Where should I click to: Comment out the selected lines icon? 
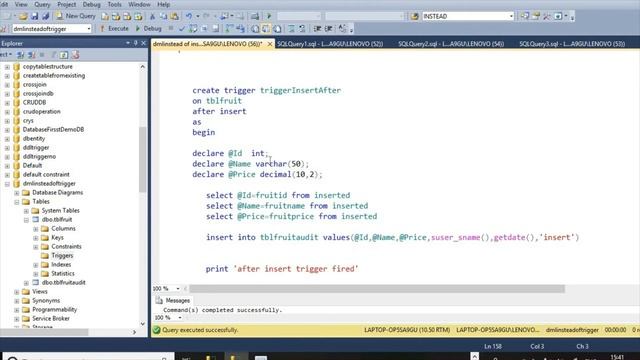(x=291, y=29)
